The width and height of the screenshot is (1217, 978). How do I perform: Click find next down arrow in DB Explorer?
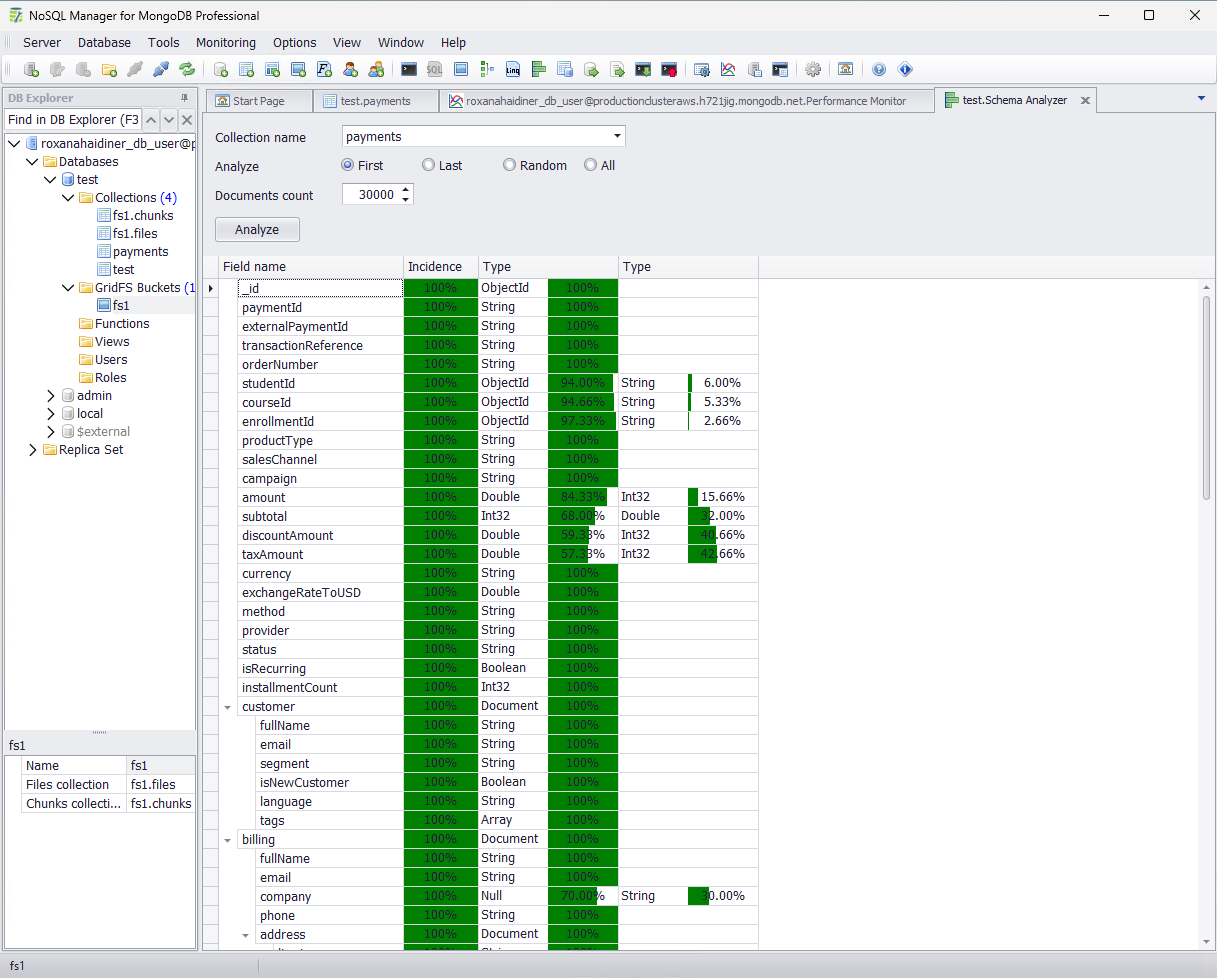(169, 119)
